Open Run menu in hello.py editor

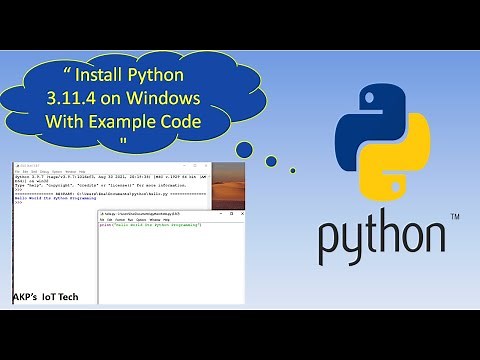[x=130, y=220]
